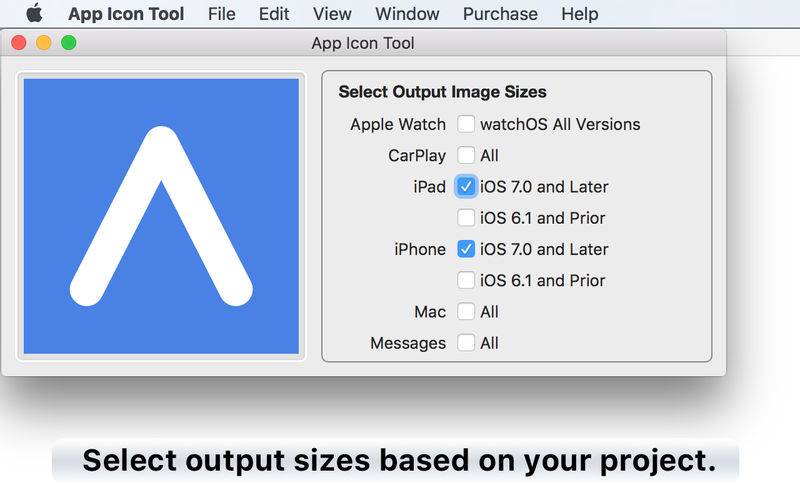The image size is (800, 500).
Task: Uncheck iPhone iOS 7.0 and Later
Action: click(x=466, y=249)
